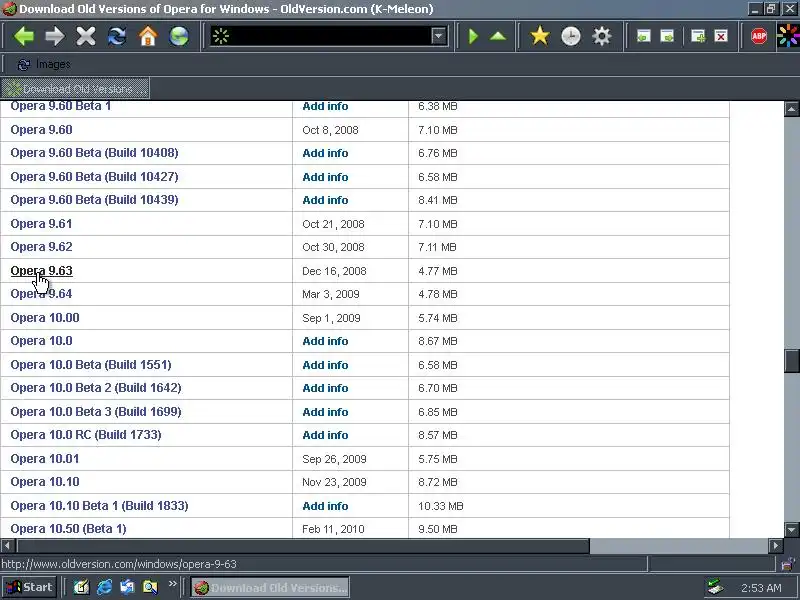Click the date Dec 16, 2008
Image resolution: width=800 pixels, height=600 pixels.
(334, 271)
